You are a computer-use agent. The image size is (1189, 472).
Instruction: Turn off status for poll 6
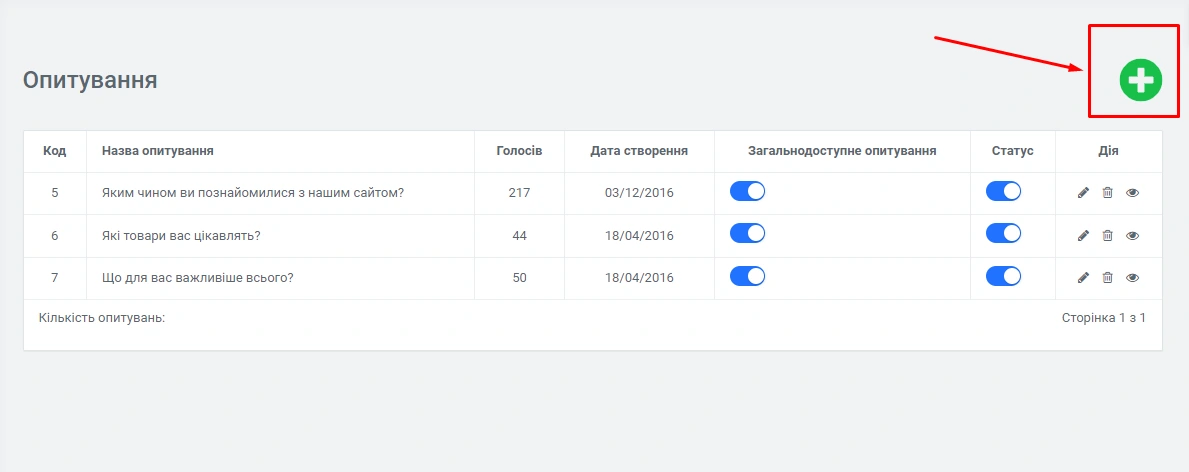point(1003,233)
